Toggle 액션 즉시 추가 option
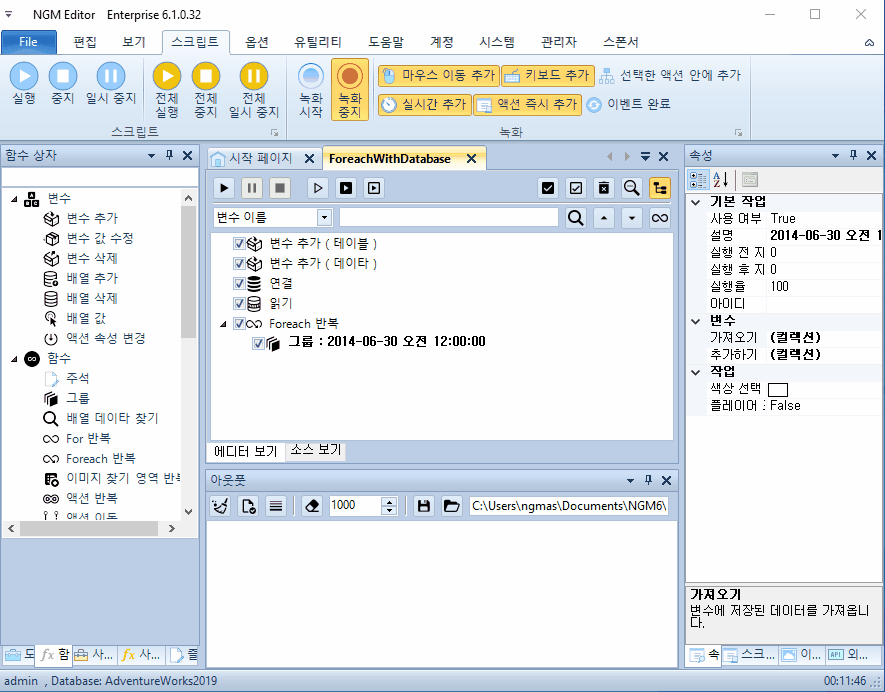Image resolution: width=885 pixels, height=692 pixels. (x=527, y=104)
